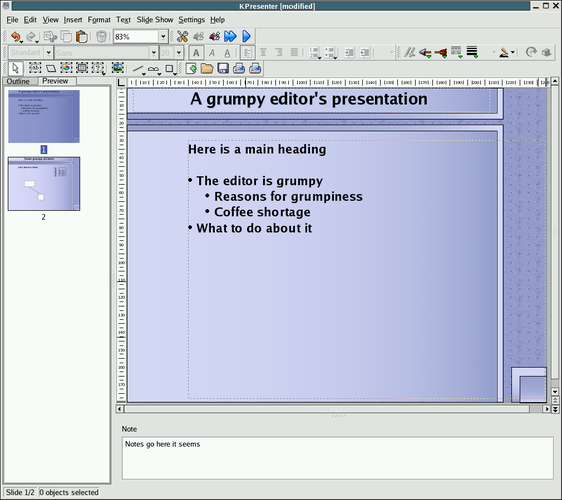This screenshot has width=562, height=500.
Task: Click the Redo icon in the toolbar
Action: (32, 37)
